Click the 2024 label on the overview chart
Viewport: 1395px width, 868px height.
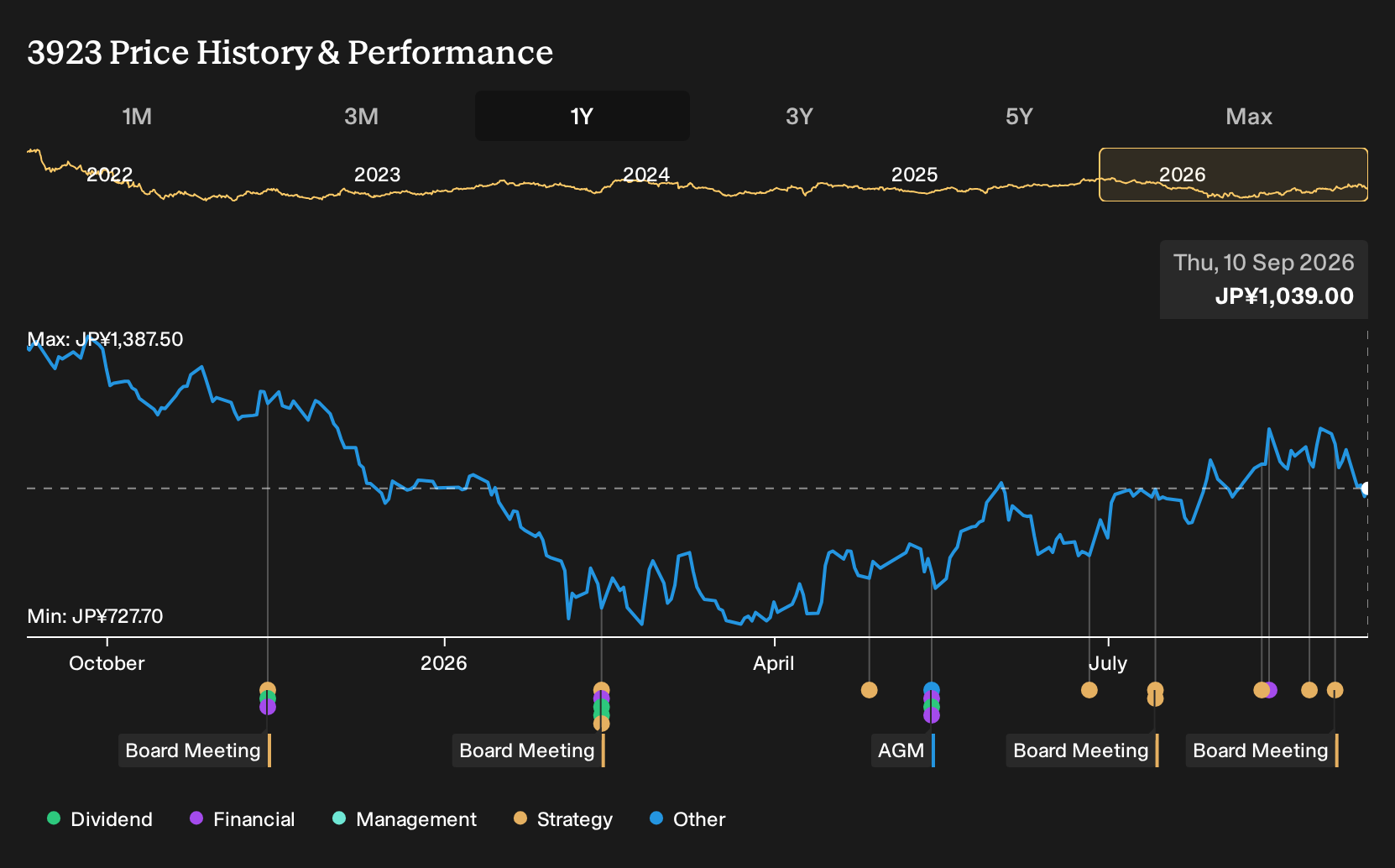click(x=646, y=175)
